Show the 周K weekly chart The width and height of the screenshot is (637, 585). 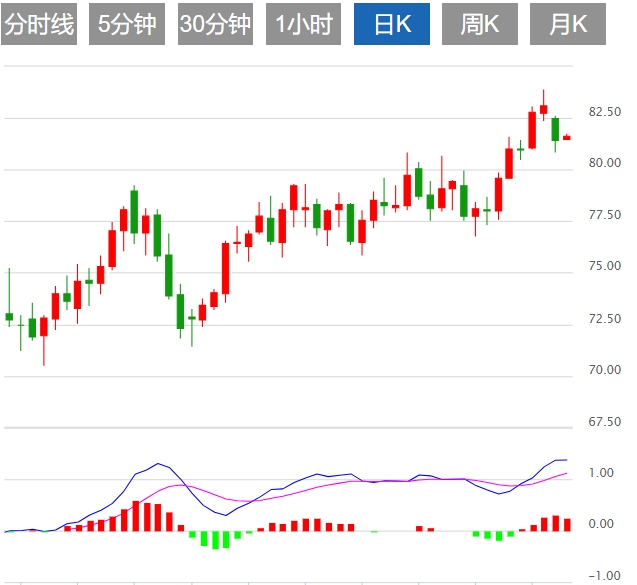tap(480, 25)
